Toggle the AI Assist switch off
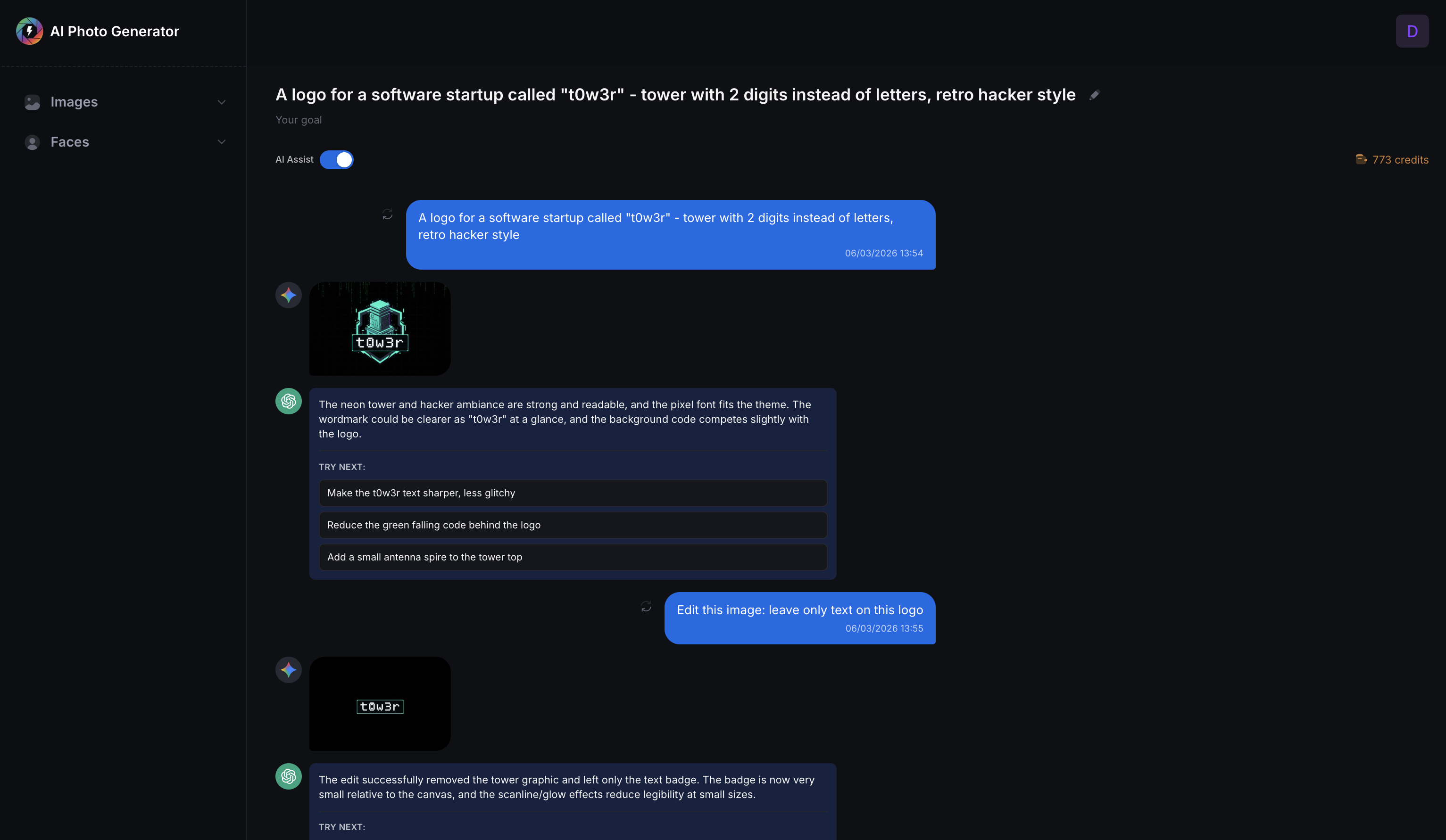Image resolution: width=1446 pixels, height=840 pixels. (x=336, y=160)
